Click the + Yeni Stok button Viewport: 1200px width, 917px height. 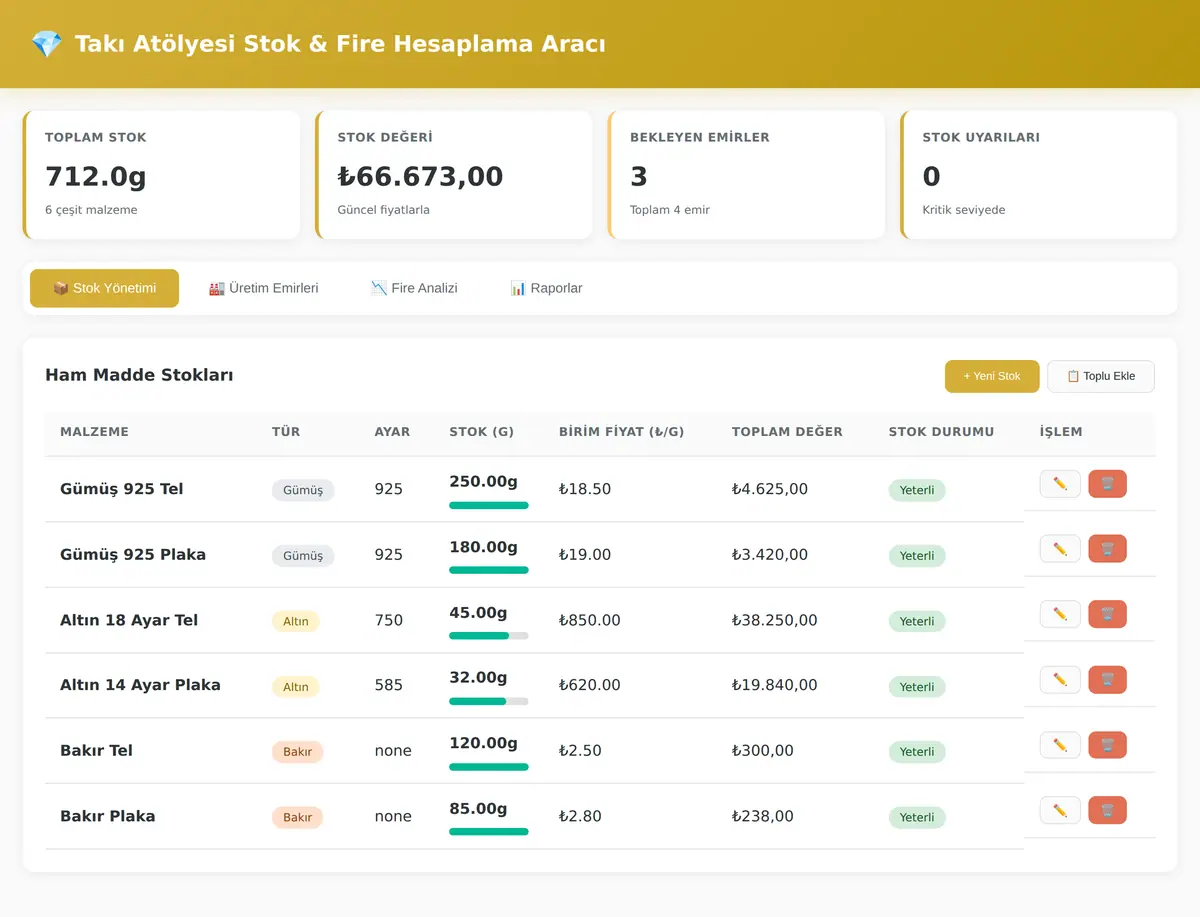point(992,376)
